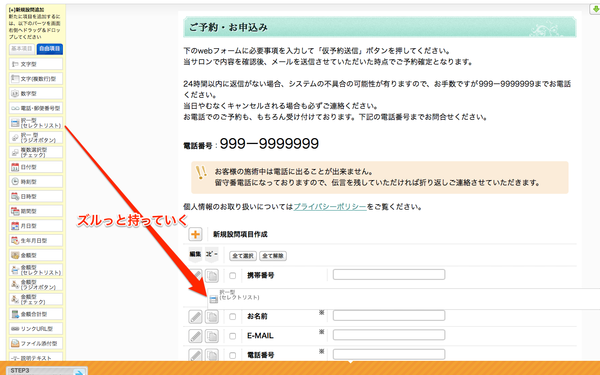
Task: Select the 金額合計型 total part
Action: click(36, 314)
